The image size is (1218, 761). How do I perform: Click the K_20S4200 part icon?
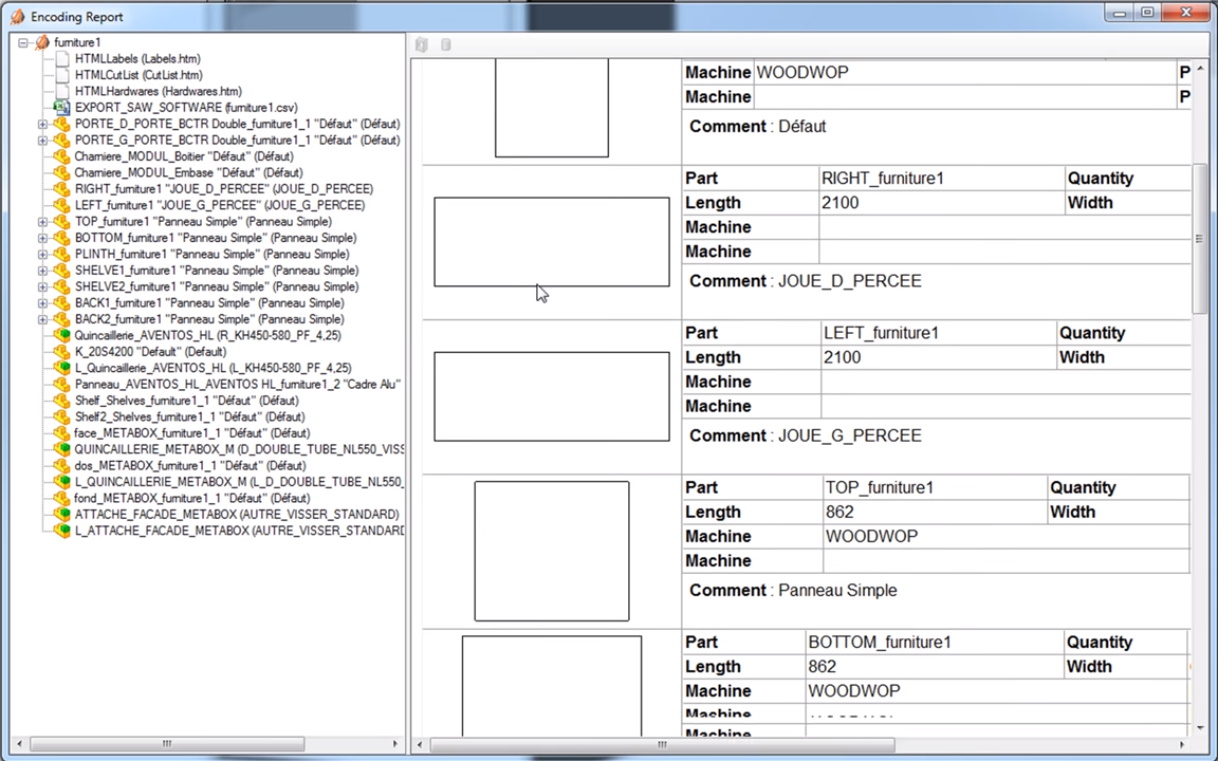(62, 352)
